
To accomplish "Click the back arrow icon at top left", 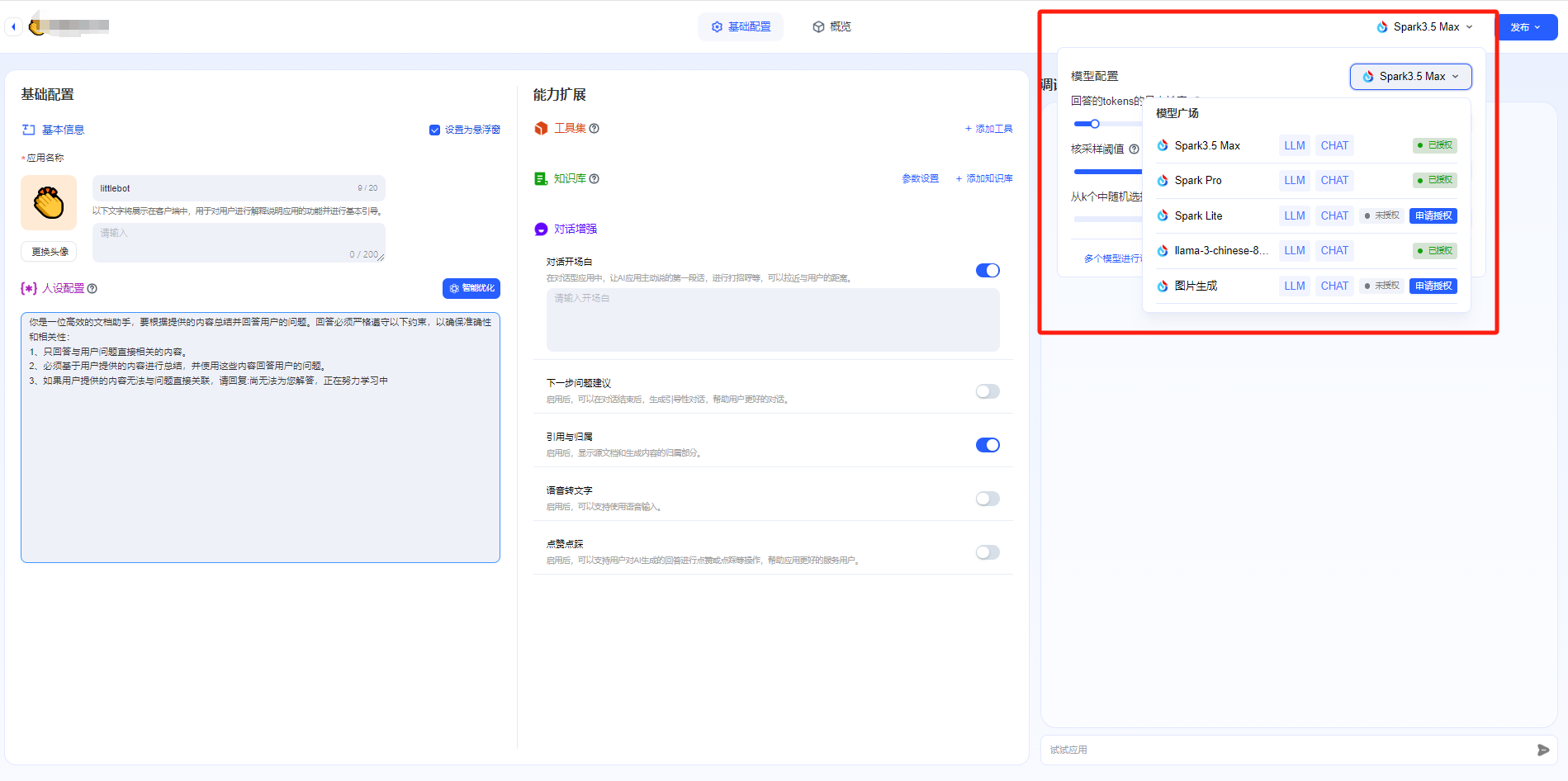I will 13,27.
